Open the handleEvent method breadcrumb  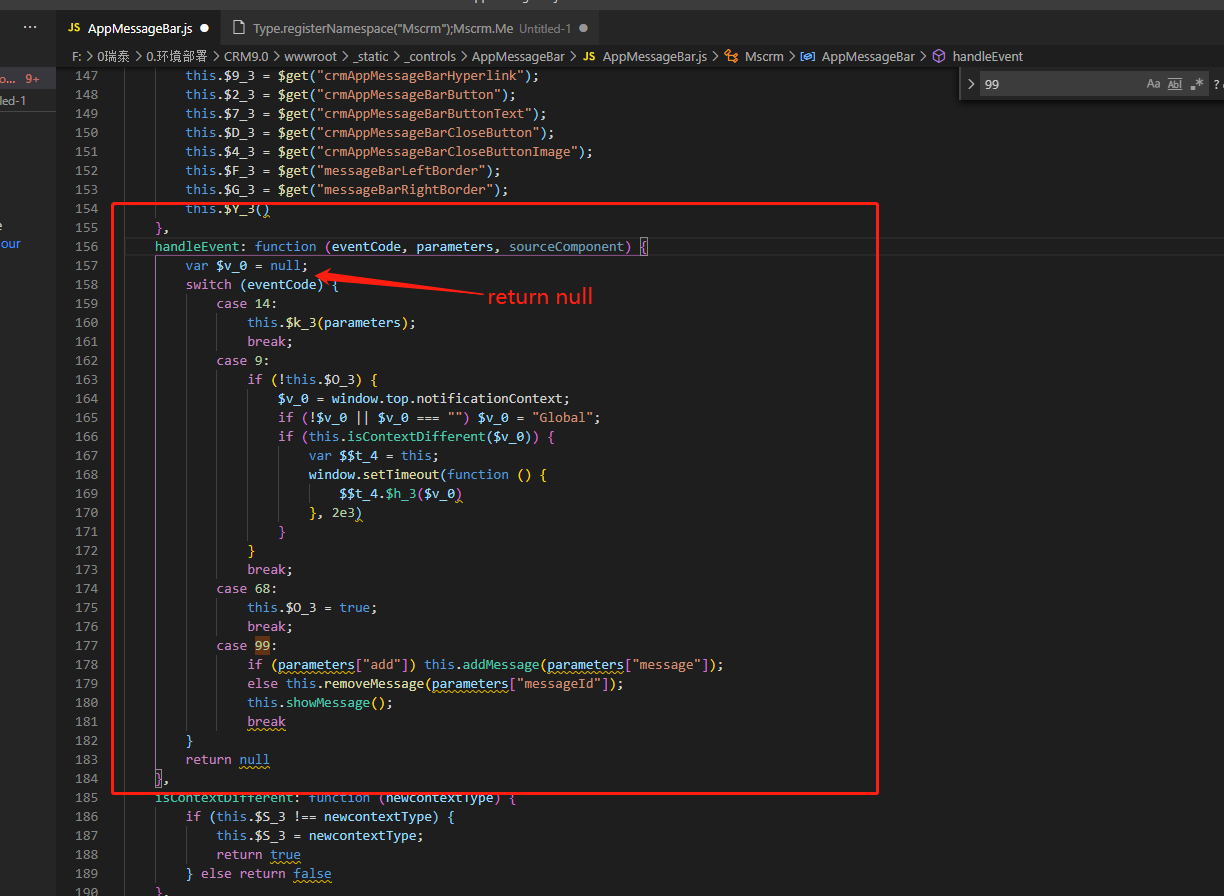click(x=987, y=57)
